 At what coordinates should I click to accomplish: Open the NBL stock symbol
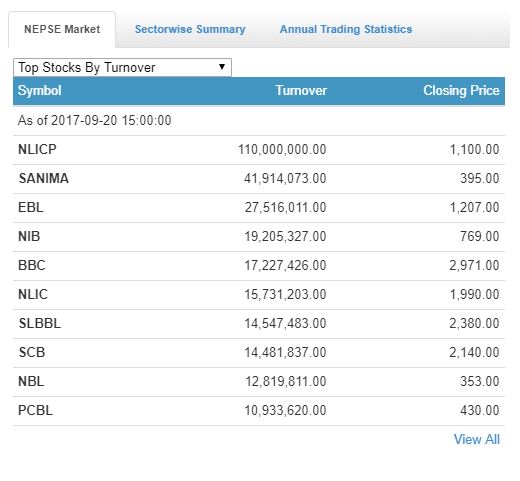click(31, 381)
